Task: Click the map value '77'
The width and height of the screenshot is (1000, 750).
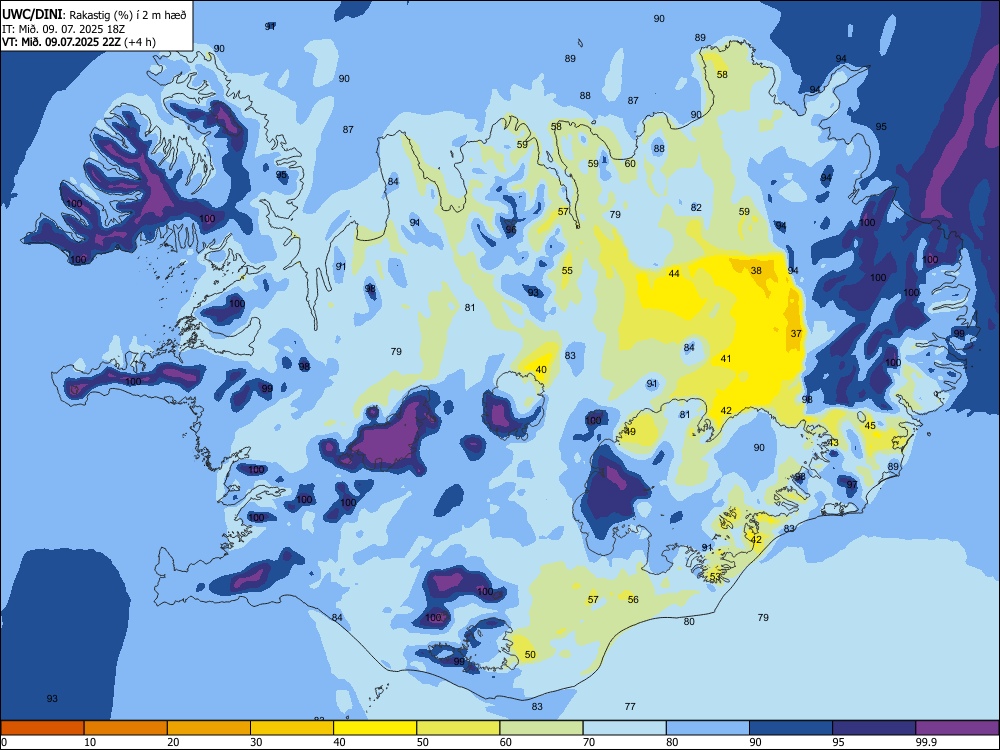Action: [x=630, y=706]
